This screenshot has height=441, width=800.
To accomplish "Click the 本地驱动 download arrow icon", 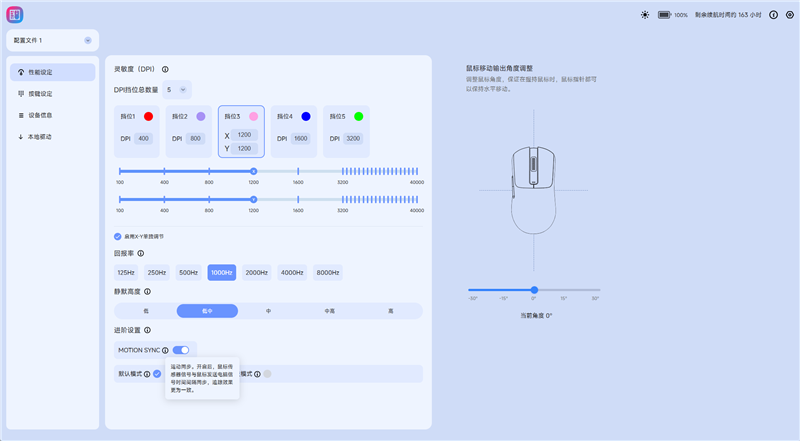I will [x=21, y=137].
